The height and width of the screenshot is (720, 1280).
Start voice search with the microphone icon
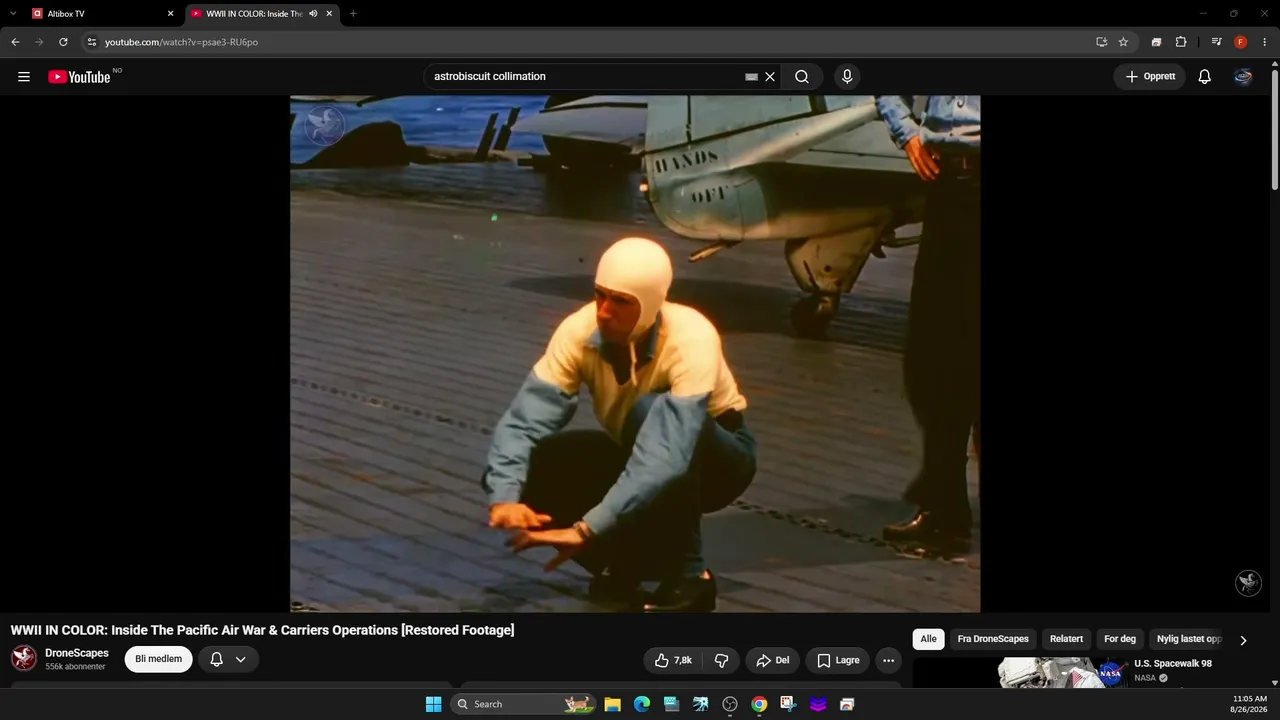pyautogui.click(x=847, y=77)
